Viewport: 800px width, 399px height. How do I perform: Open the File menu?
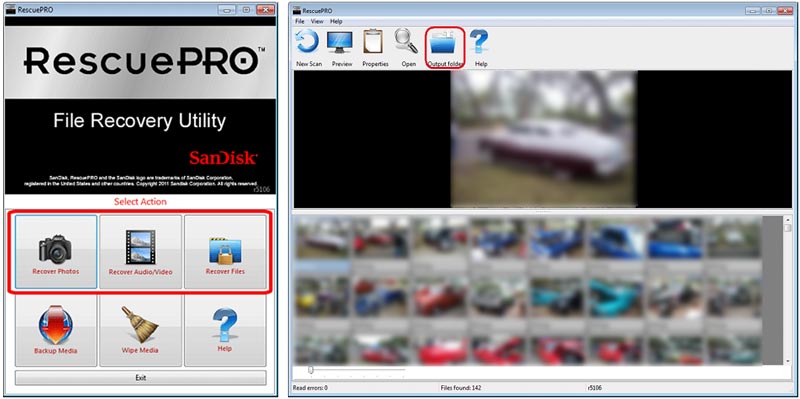pos(299,21)
